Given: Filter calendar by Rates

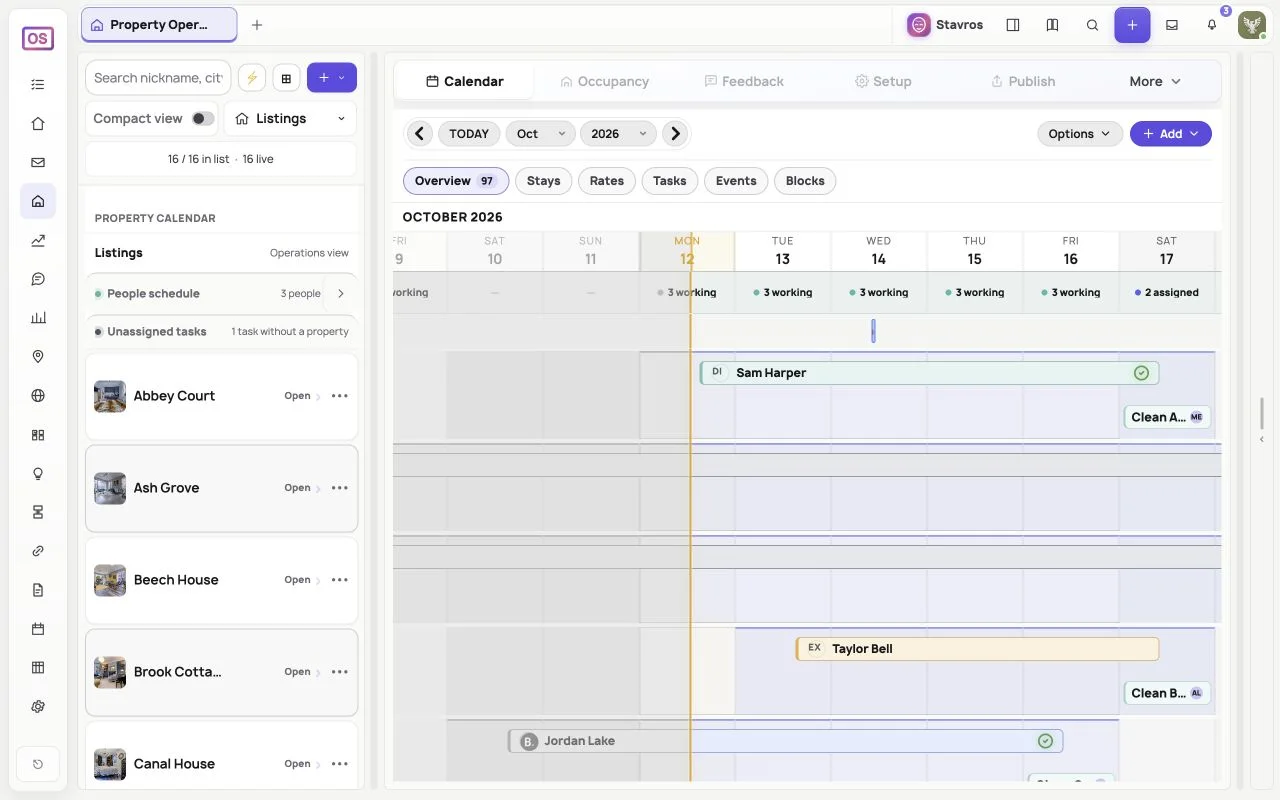Looking at the screenshot, I should point(607,181).
